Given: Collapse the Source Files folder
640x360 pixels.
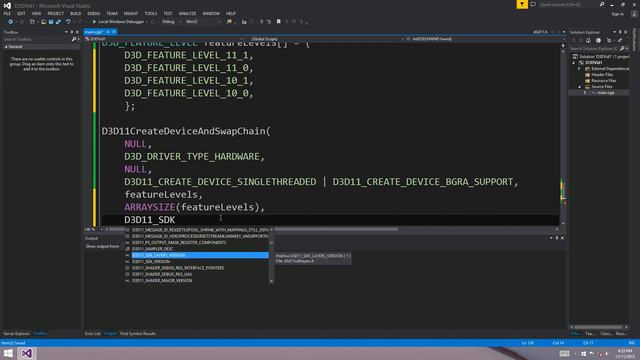Looking at the screenshot, I should [580, 87].
